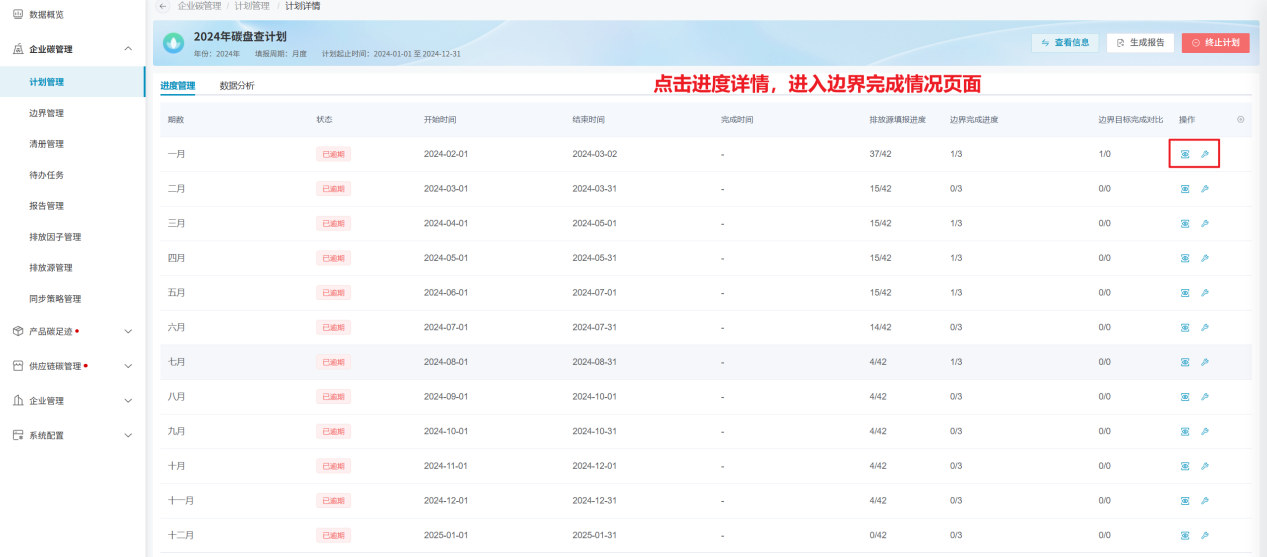Click the 查看信息 button
Screen dimensions: 1267x557
[x=1065, y=43]
